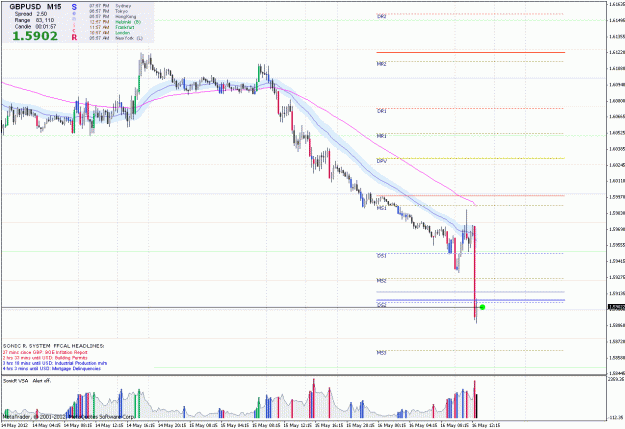The width and height of the screenshot is (625, 429).
Task: Select the BOE Inflation Report headline
Action: (45, 352)
